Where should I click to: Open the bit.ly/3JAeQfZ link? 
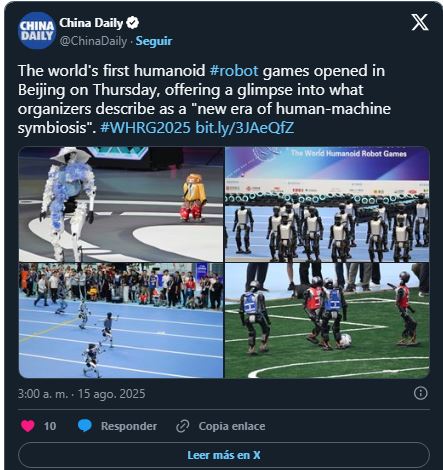245,128
